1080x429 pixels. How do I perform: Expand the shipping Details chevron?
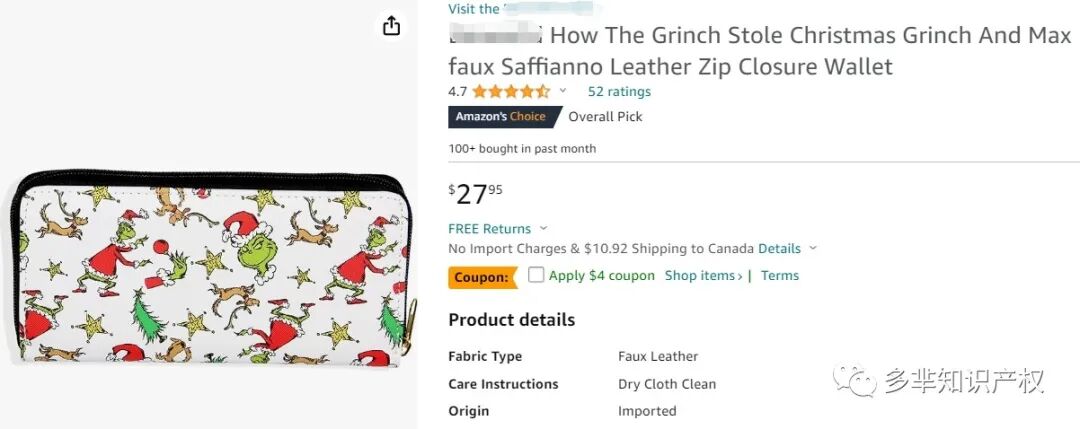pyautogui.click(x=813, y=249)
